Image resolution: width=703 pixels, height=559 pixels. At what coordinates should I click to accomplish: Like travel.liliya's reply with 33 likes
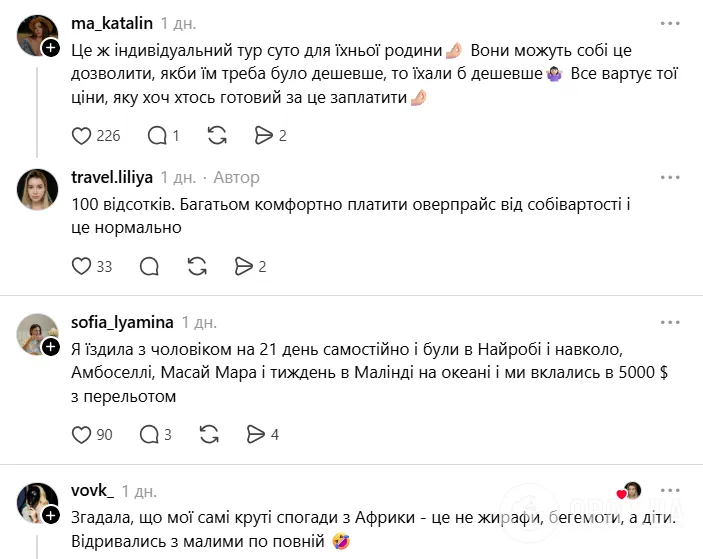[x=83, y=265]
